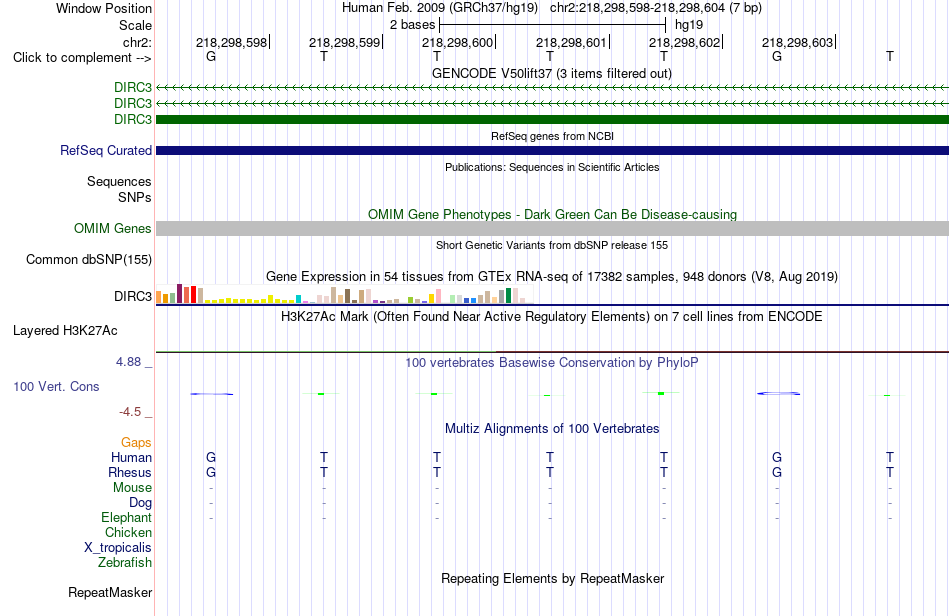Click the third DIRC3 label beside solid green bar
This screenshot has width=950, height=616.
pyautogui.click(x=133, y=119)
